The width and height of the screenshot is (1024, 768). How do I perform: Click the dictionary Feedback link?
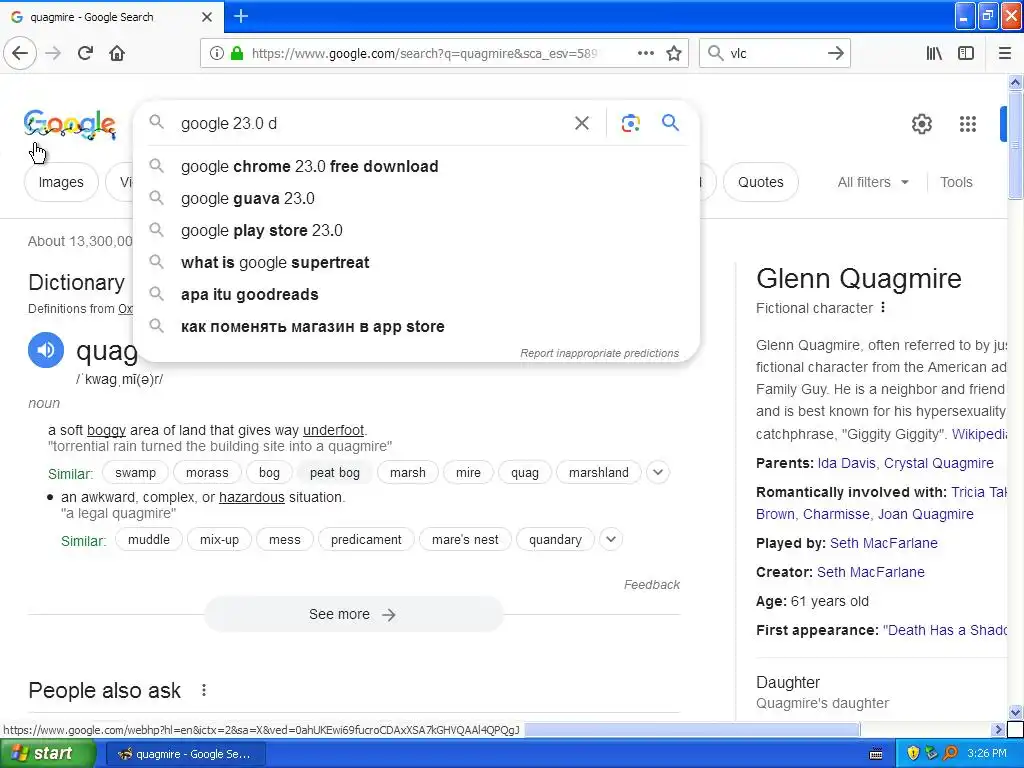[652, 584]
